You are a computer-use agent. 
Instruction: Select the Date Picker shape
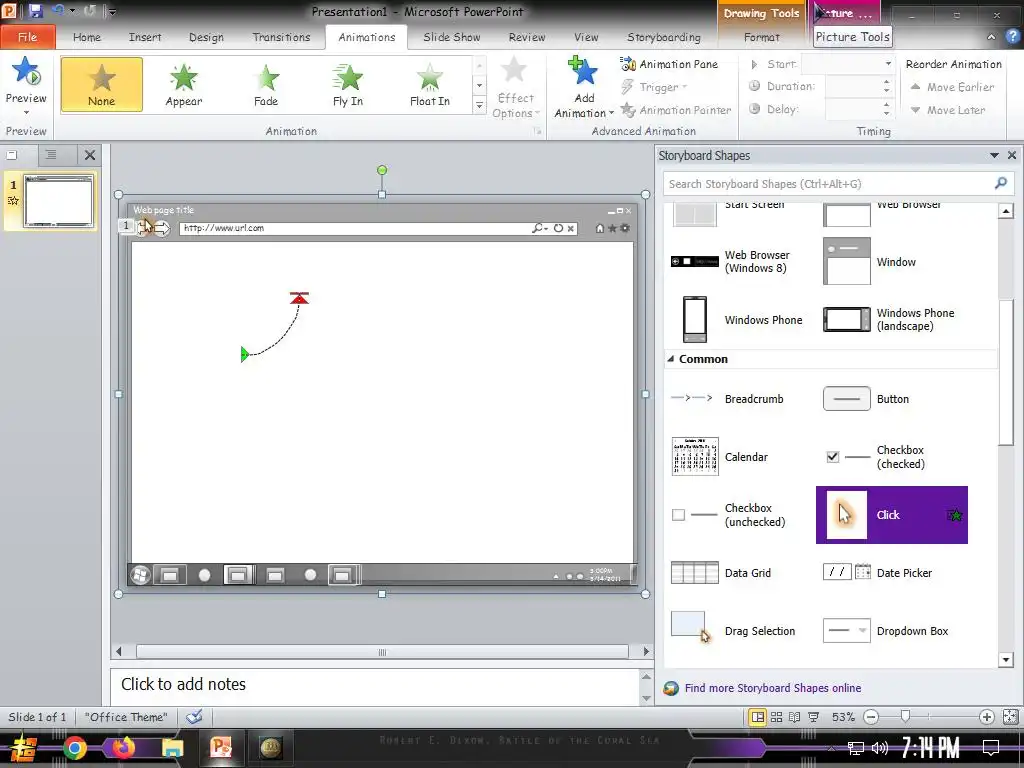pos(893,573)
